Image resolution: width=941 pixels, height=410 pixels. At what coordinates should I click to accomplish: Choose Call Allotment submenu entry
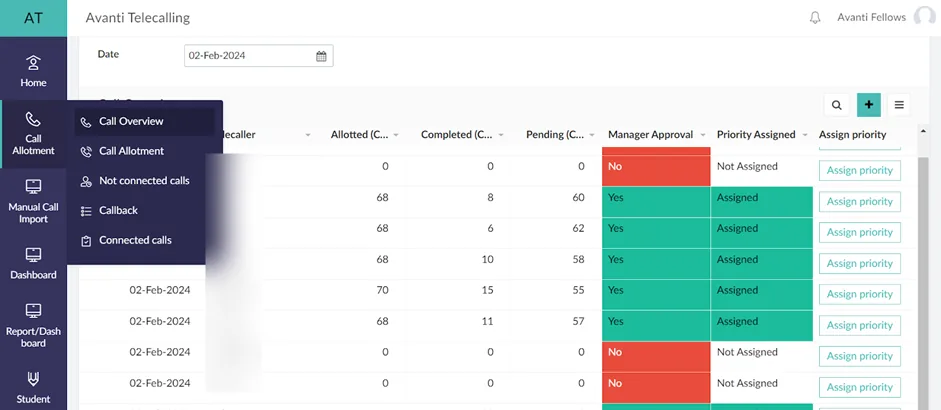[x=144, y=151]
